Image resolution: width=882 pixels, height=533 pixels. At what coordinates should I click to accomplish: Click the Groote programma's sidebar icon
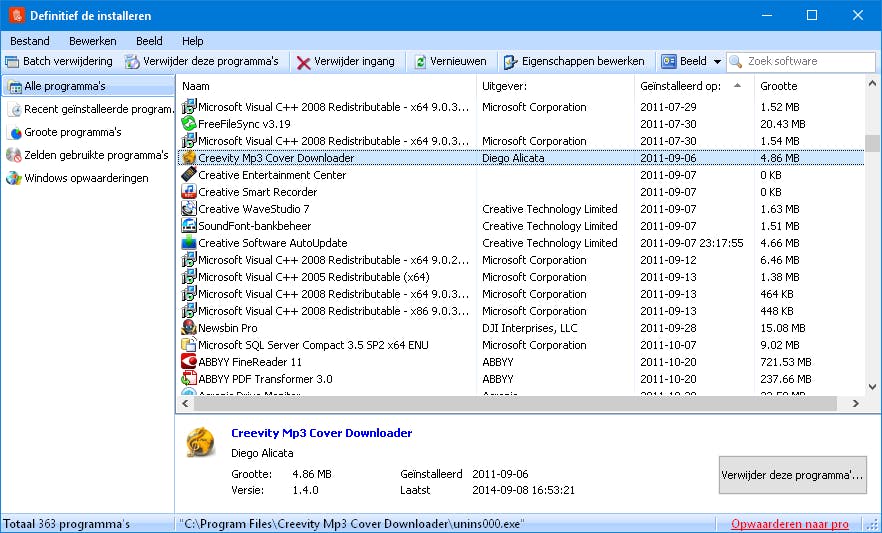(x=15, y=133)
